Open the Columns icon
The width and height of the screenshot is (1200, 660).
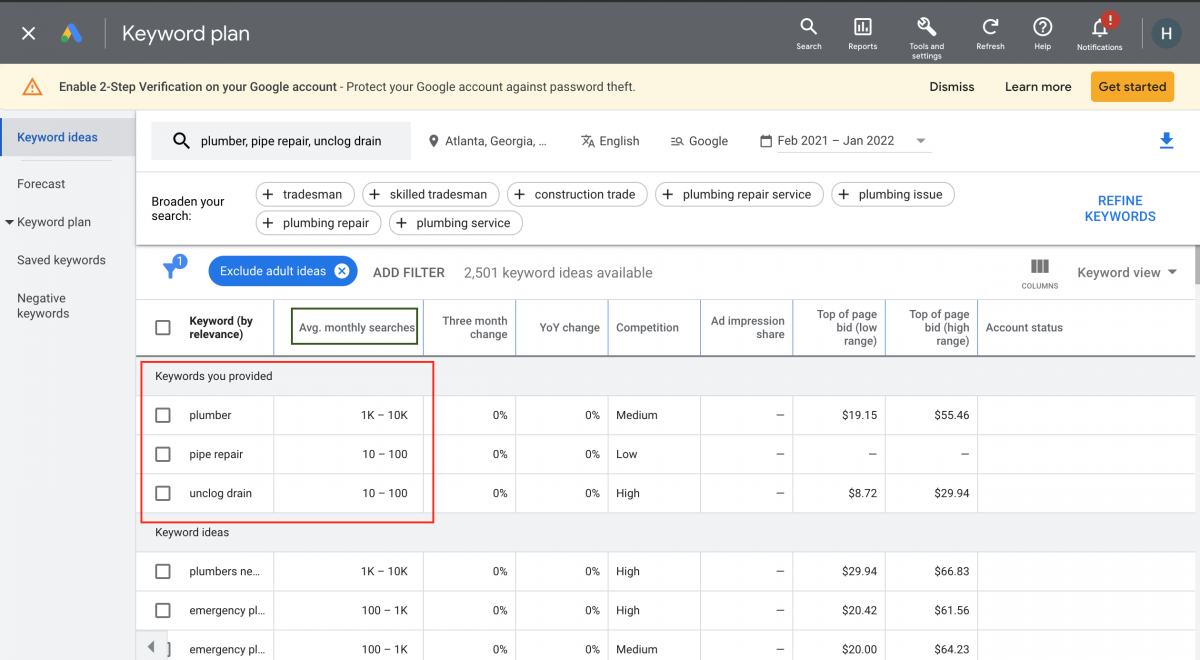point(1039,273)
